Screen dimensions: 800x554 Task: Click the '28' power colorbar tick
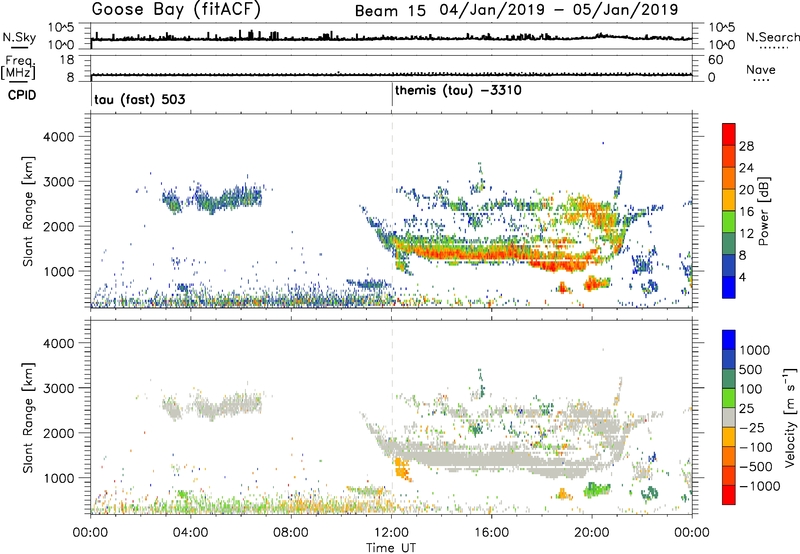pos(746,146)
